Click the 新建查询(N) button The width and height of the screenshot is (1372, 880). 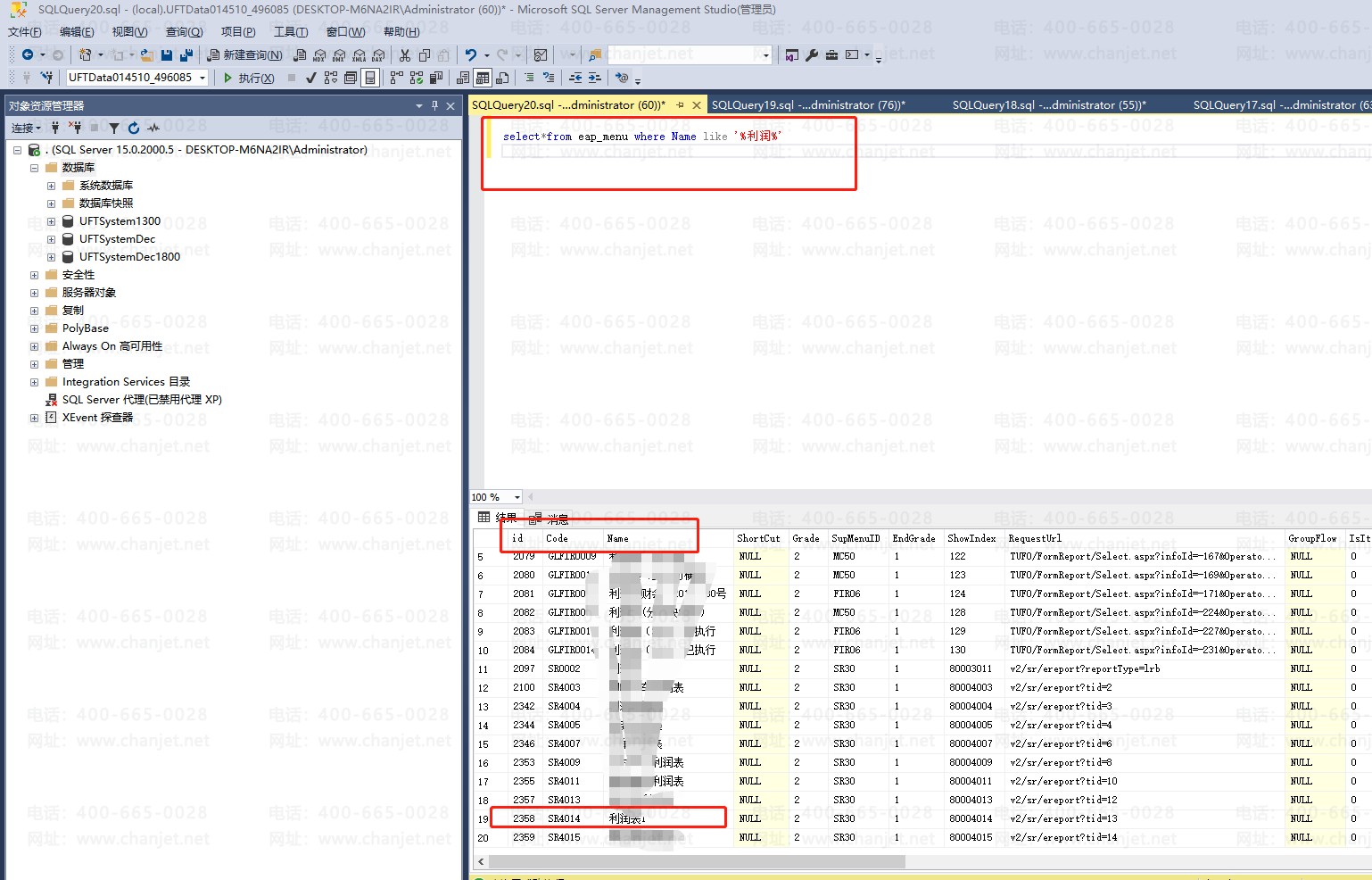(x=244, y=55)
